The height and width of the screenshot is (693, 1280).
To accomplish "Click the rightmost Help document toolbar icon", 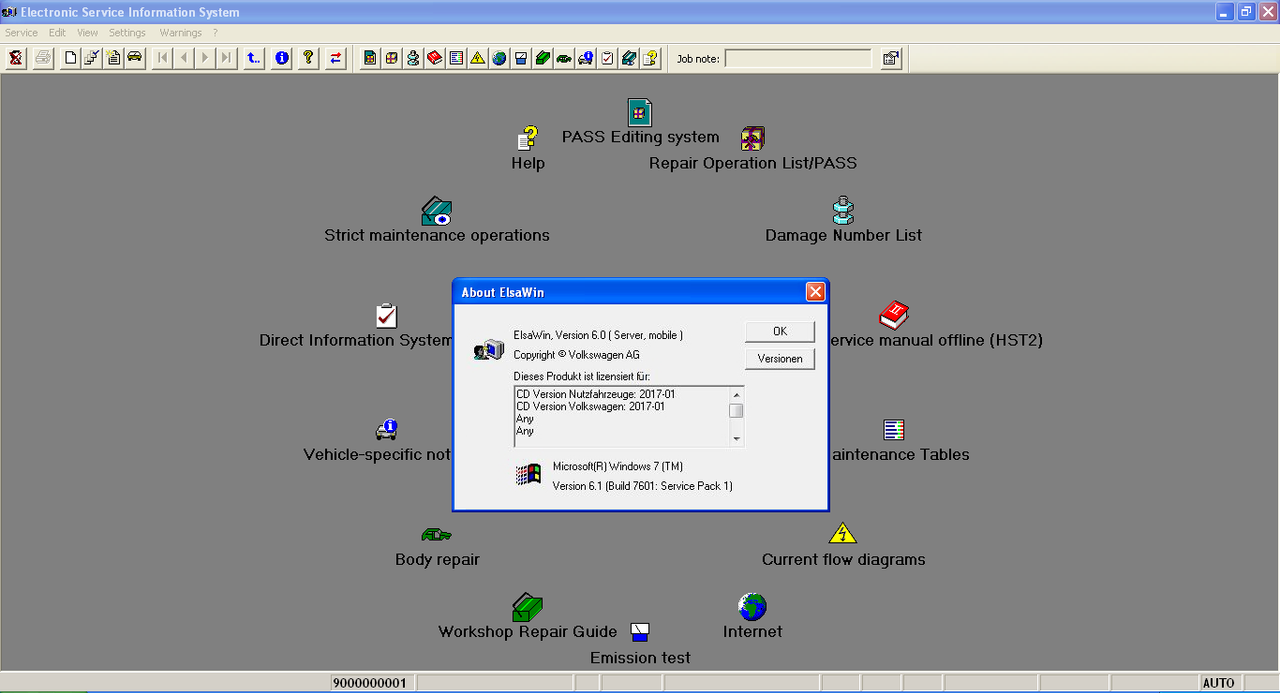I will [x=650, y=58].
